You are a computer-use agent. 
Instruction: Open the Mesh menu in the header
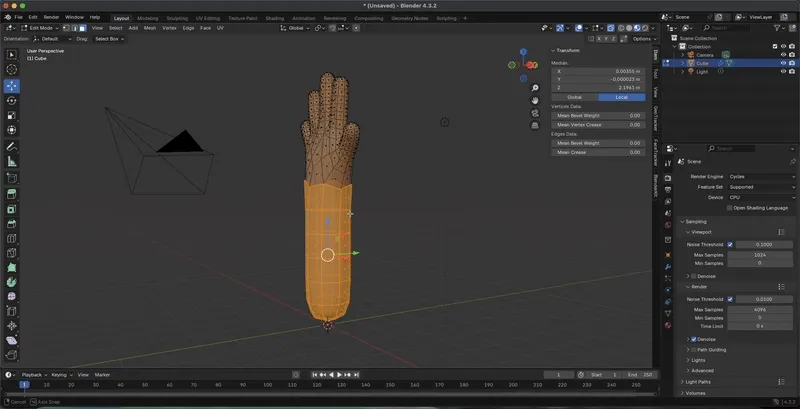click(x=150, y=28)
